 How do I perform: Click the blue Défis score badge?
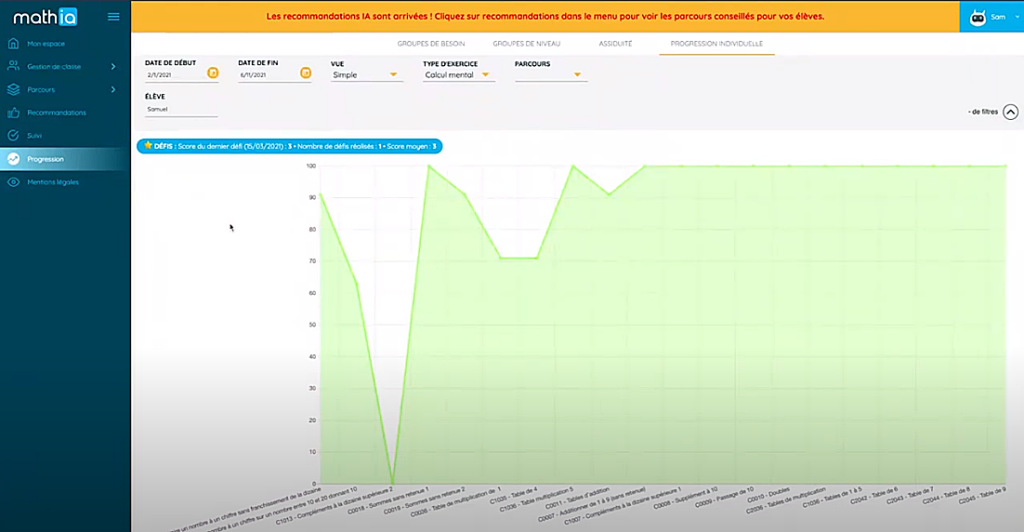290,146
